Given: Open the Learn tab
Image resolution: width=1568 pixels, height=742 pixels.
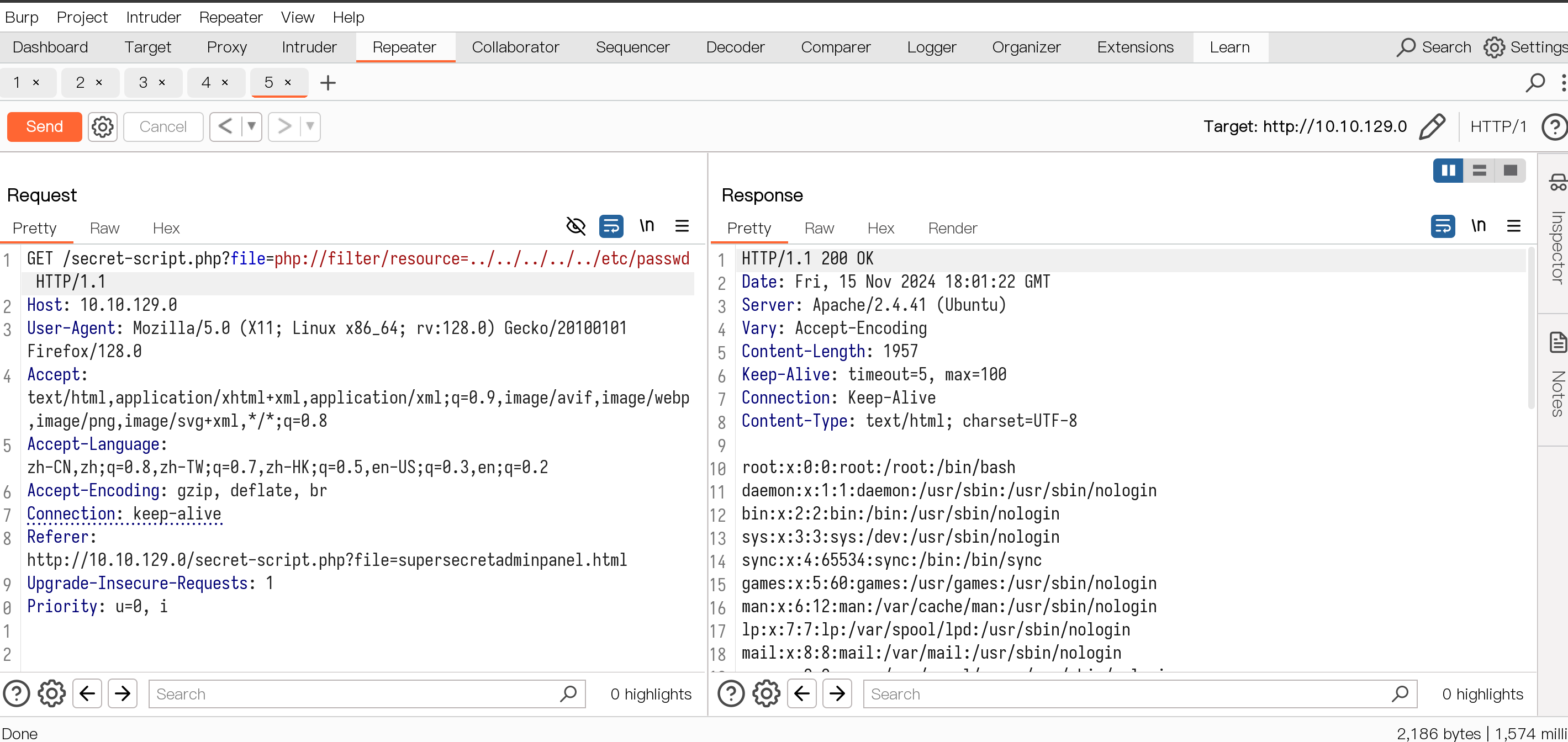Looking at the screenshot, I should coord(1229,47).
